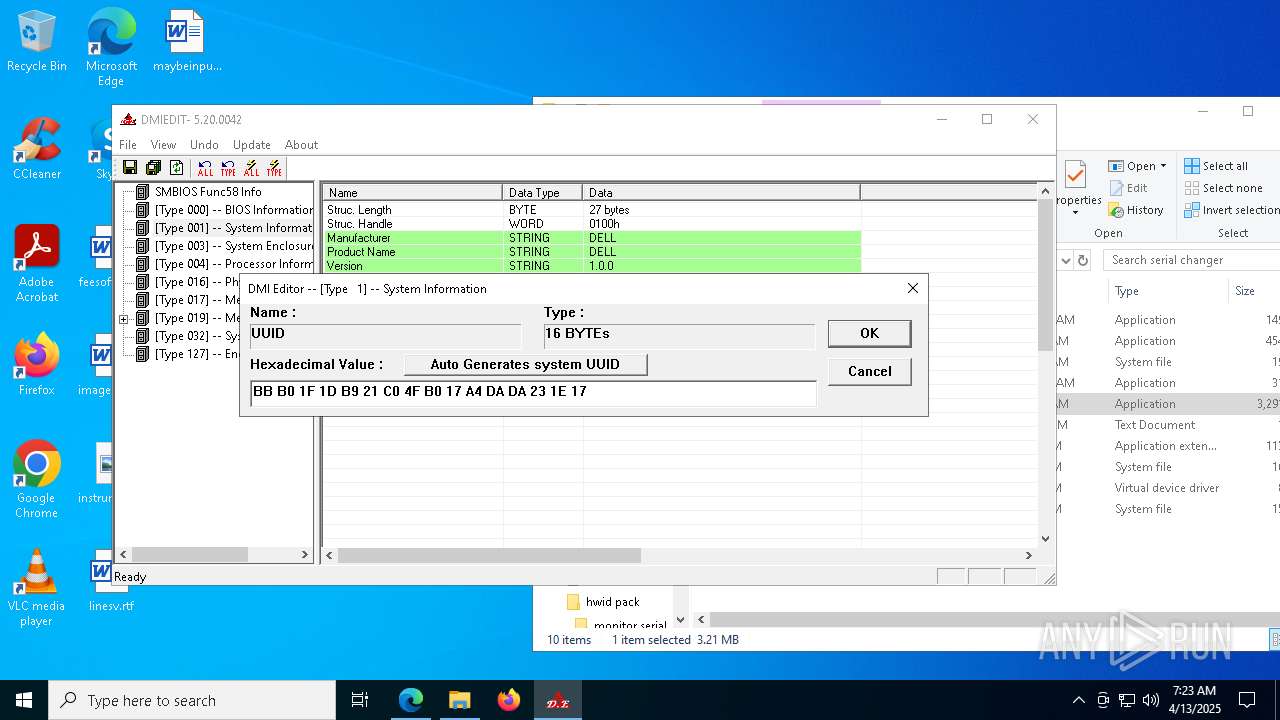
Task: Click Select all in File Explorer
Action: point(1216,166)
